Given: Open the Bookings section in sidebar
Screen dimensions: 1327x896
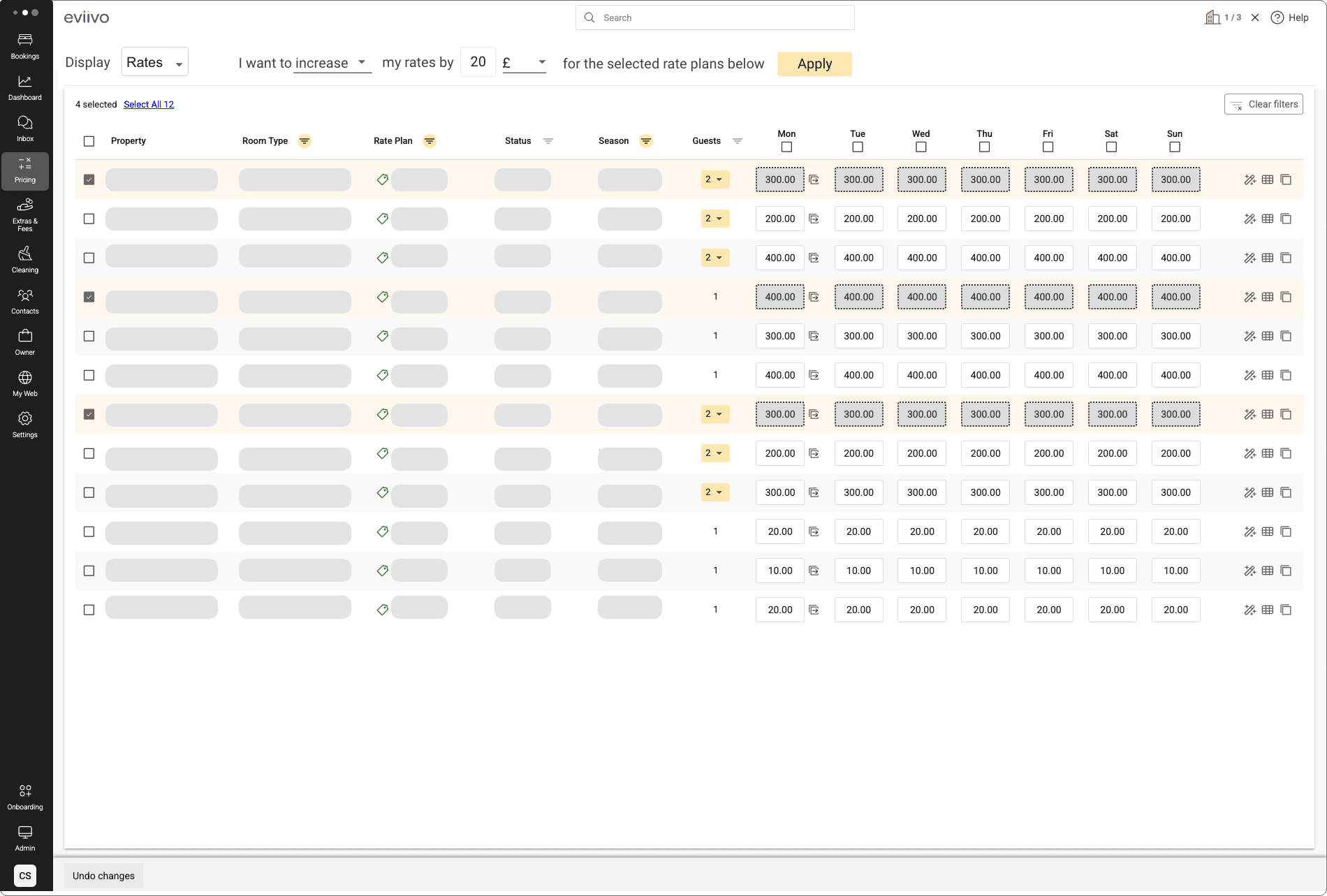Looking at the screenshot, I should [x=25, y=46].
